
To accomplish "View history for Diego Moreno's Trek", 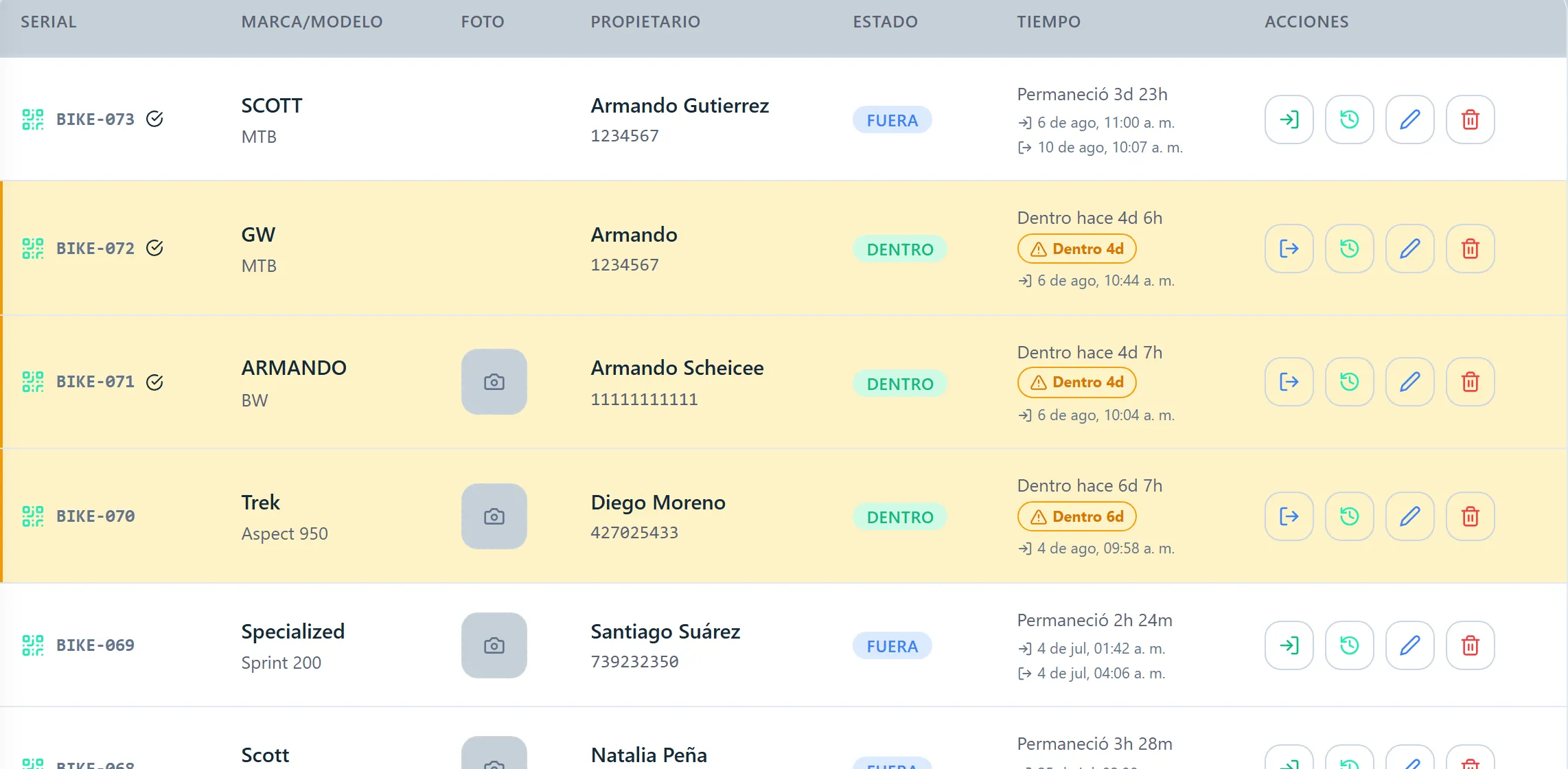I will 1349,516.
